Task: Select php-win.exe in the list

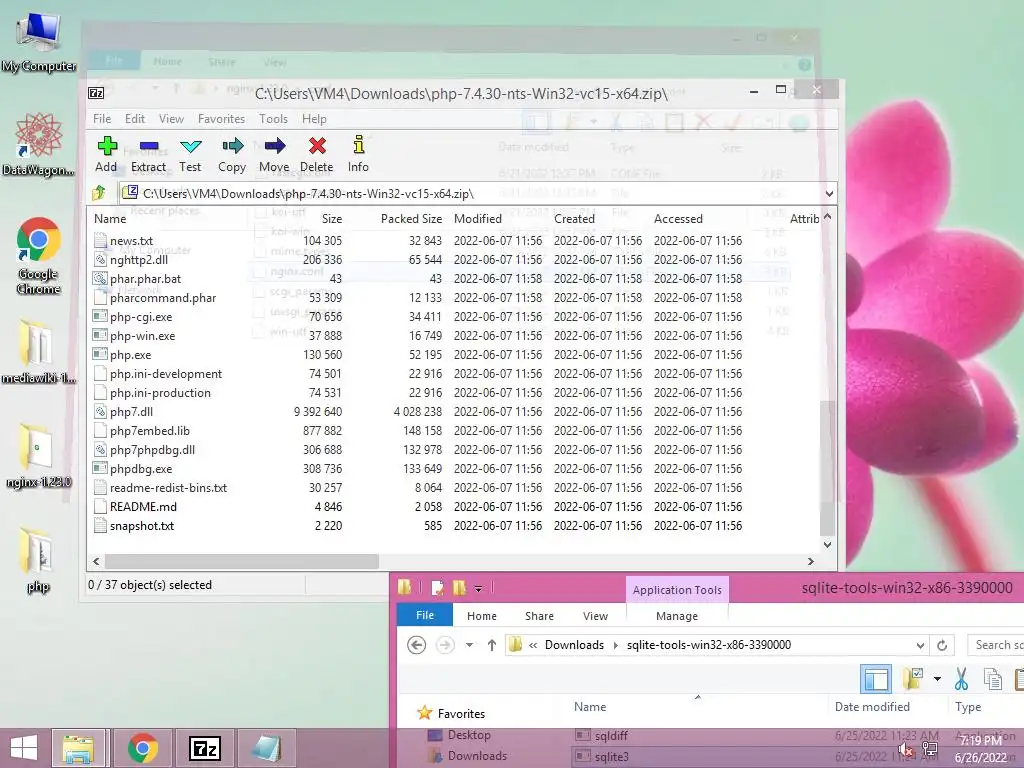Action: [142, 336]
